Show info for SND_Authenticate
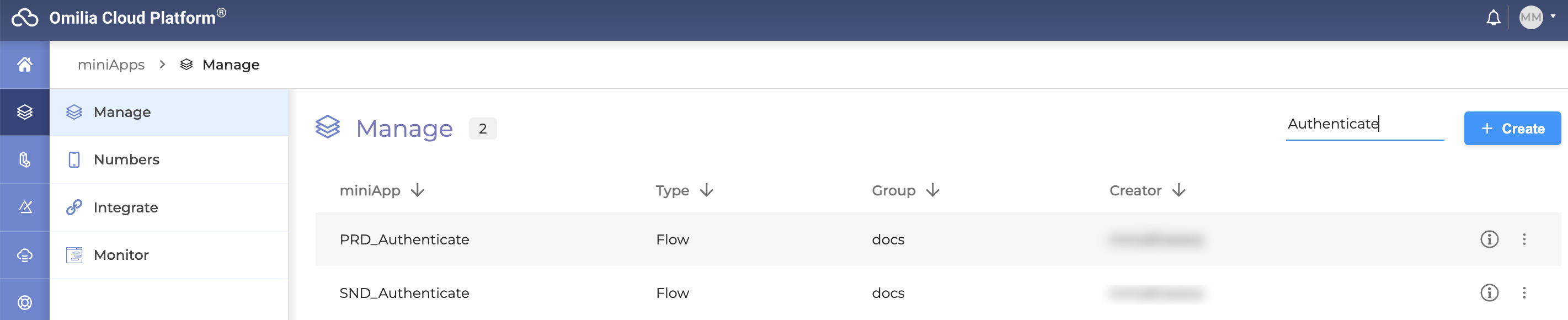 point(1489,292)
